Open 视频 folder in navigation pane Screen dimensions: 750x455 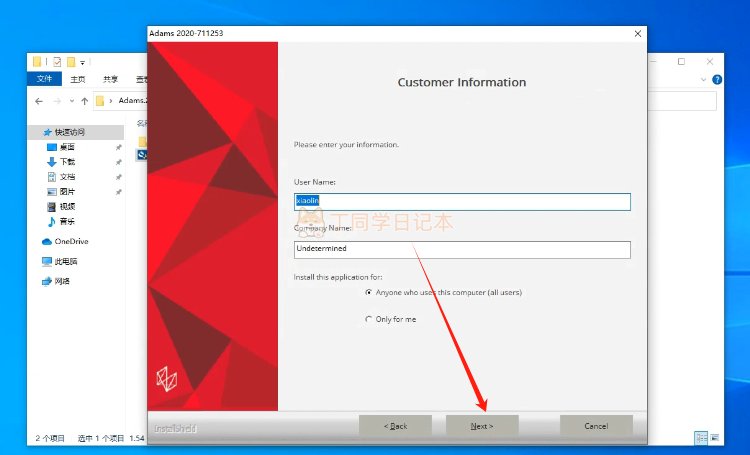coord(67,206)
